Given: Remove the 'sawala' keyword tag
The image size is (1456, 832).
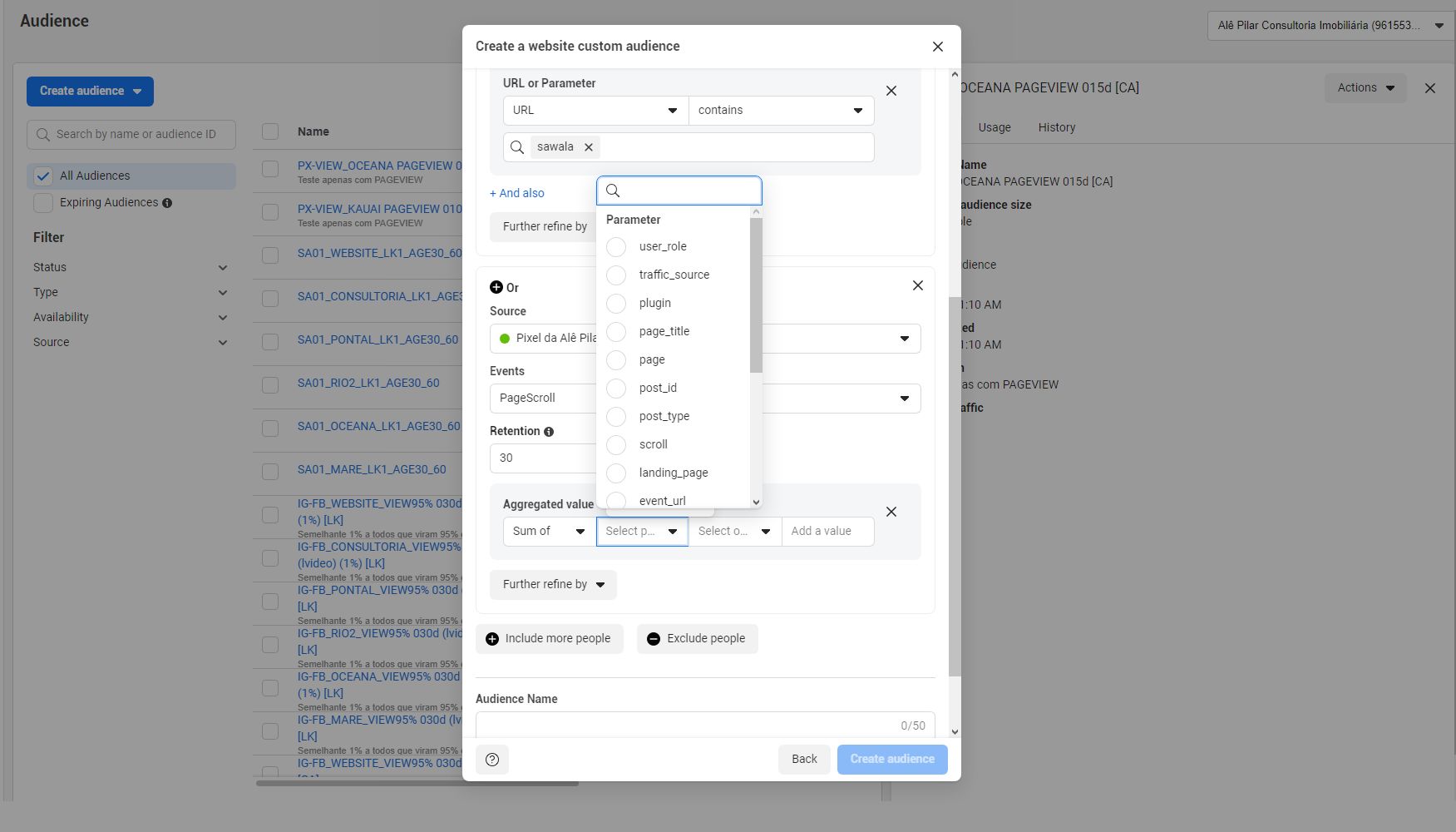Looking at the screenshot, I should click(589, 147).
